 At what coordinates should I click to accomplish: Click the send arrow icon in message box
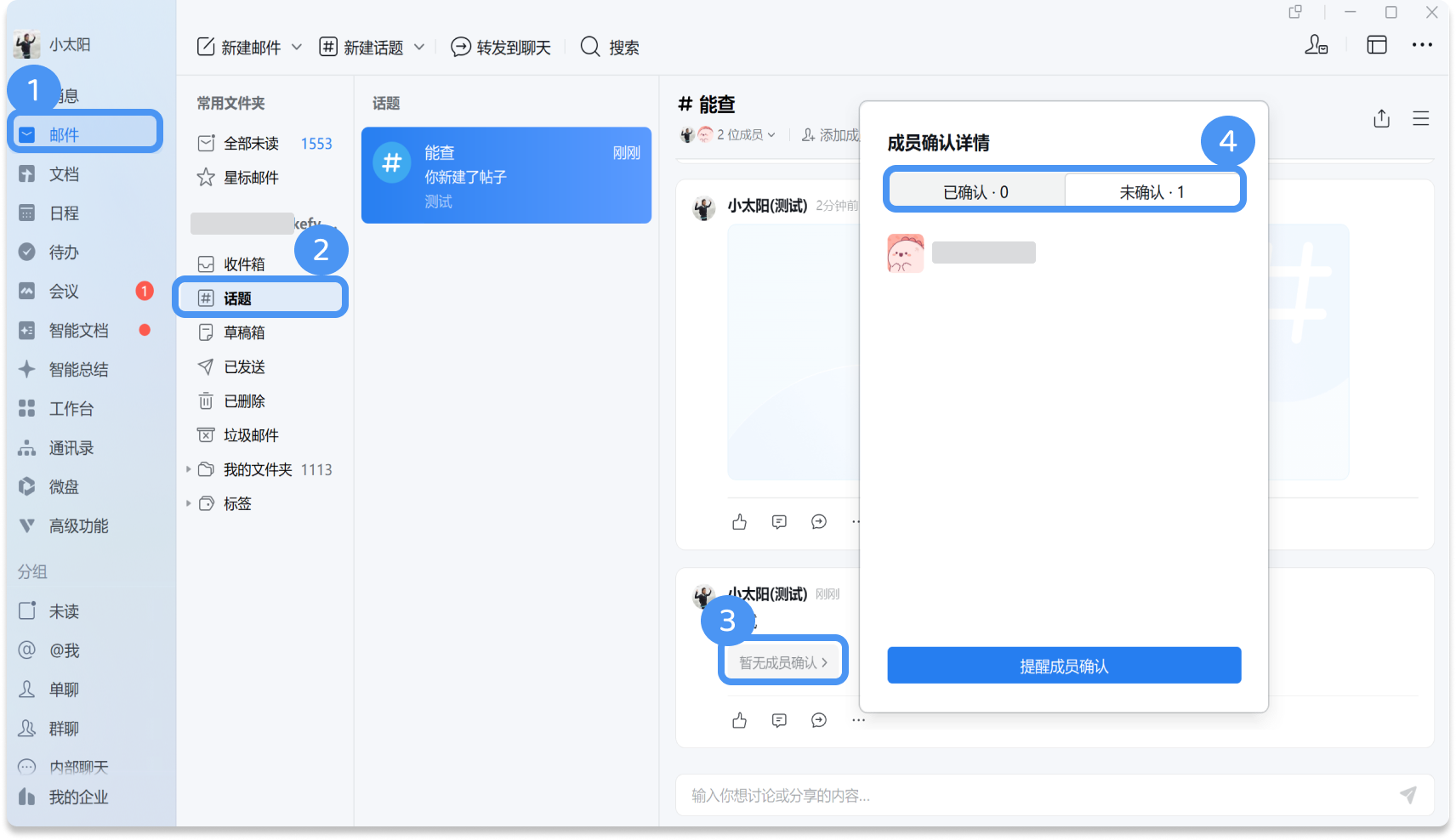(1408, 795)
